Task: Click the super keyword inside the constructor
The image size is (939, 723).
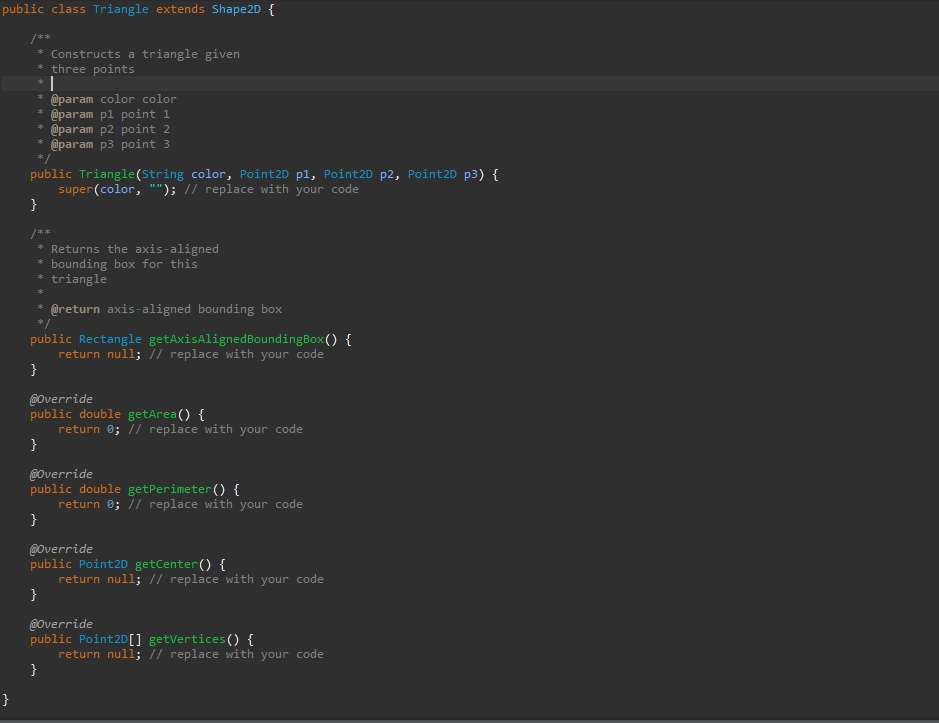Action: 76,189
